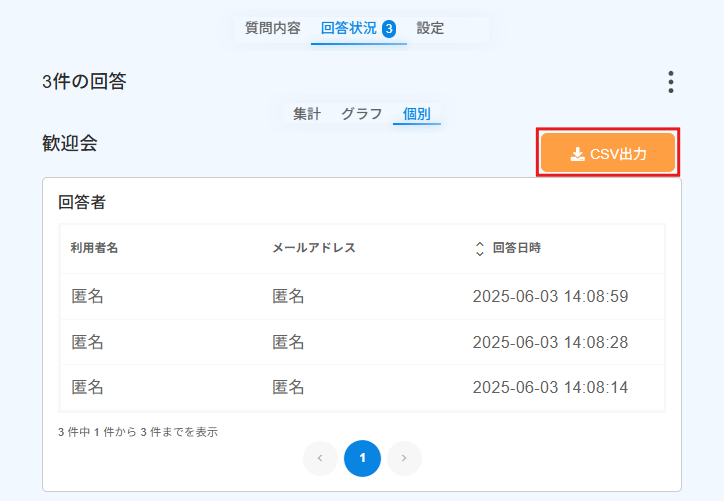724x501 pixels.
Task: Go to the previous page arrow
Action: 320,458
